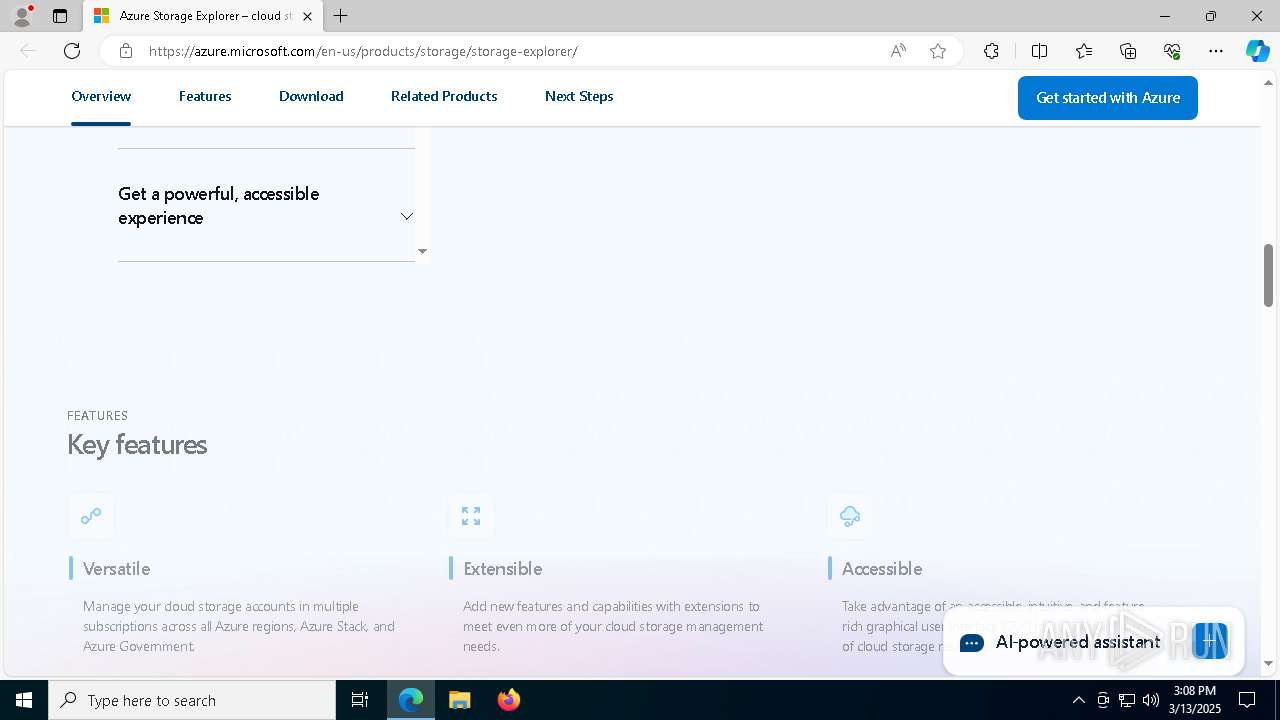
Task: Open the volume control icon
Action: click(1151, 700)
